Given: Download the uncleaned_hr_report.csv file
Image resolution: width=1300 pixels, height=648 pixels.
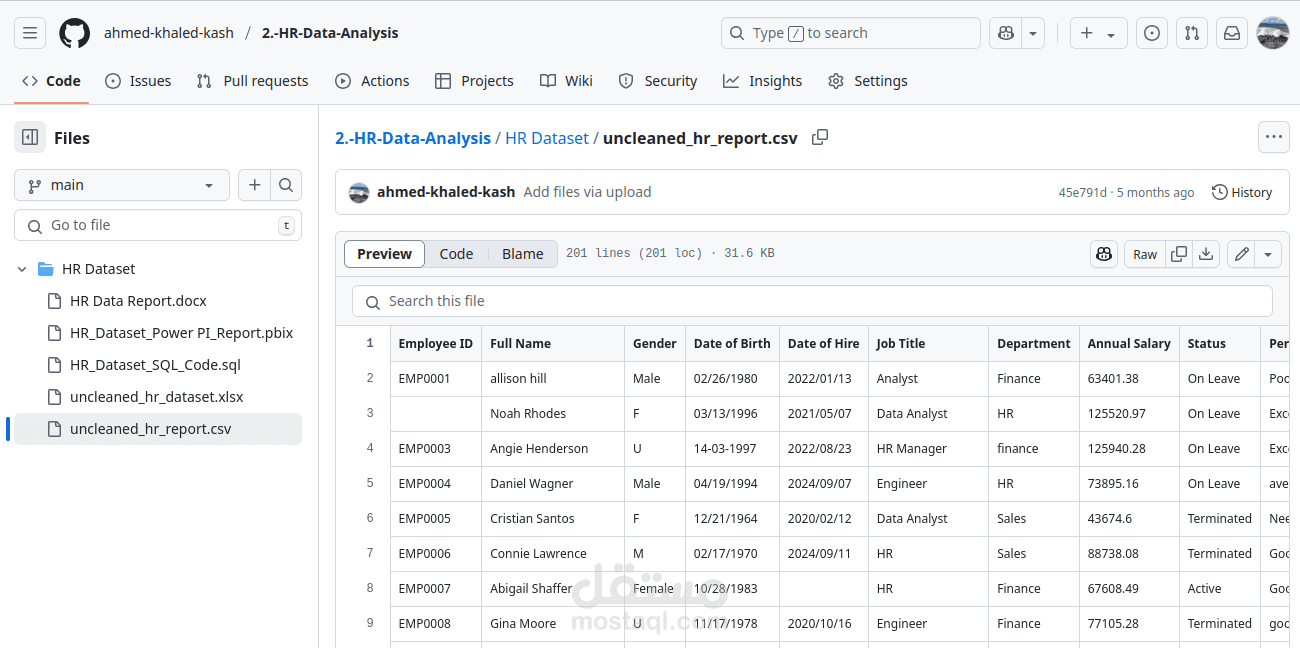Looking at the screenshot, I should 1206,253.
